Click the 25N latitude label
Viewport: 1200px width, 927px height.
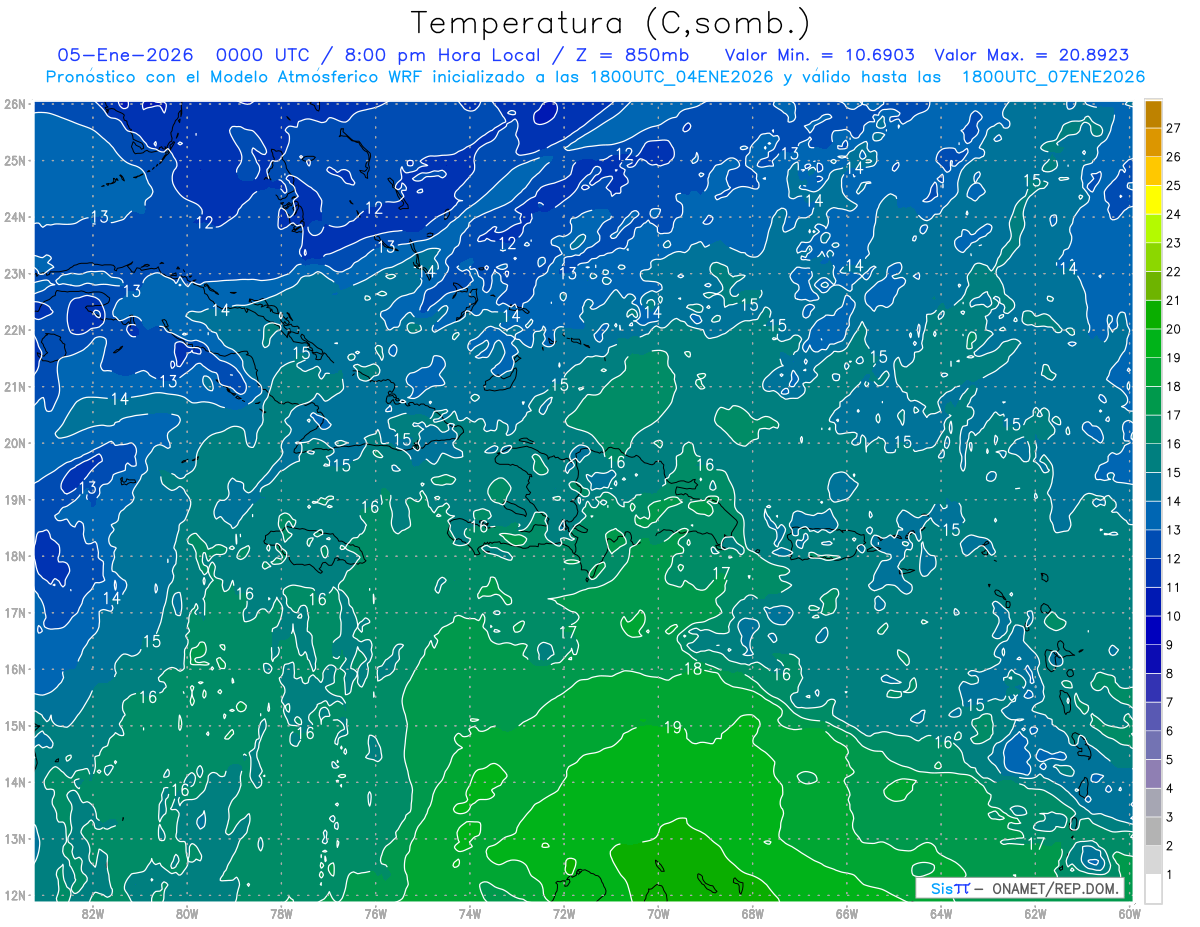pyautogui.click(x=15, y=160)
